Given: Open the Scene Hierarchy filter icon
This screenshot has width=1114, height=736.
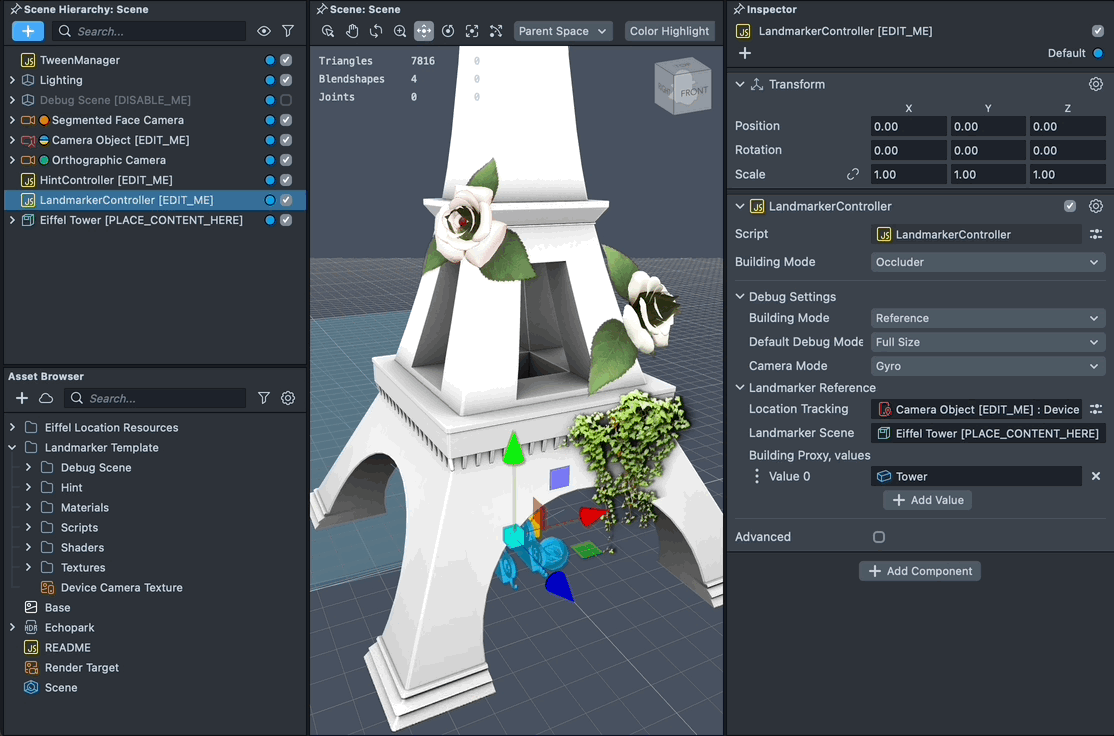Looking at the screenshot, I should coord(288,32).
